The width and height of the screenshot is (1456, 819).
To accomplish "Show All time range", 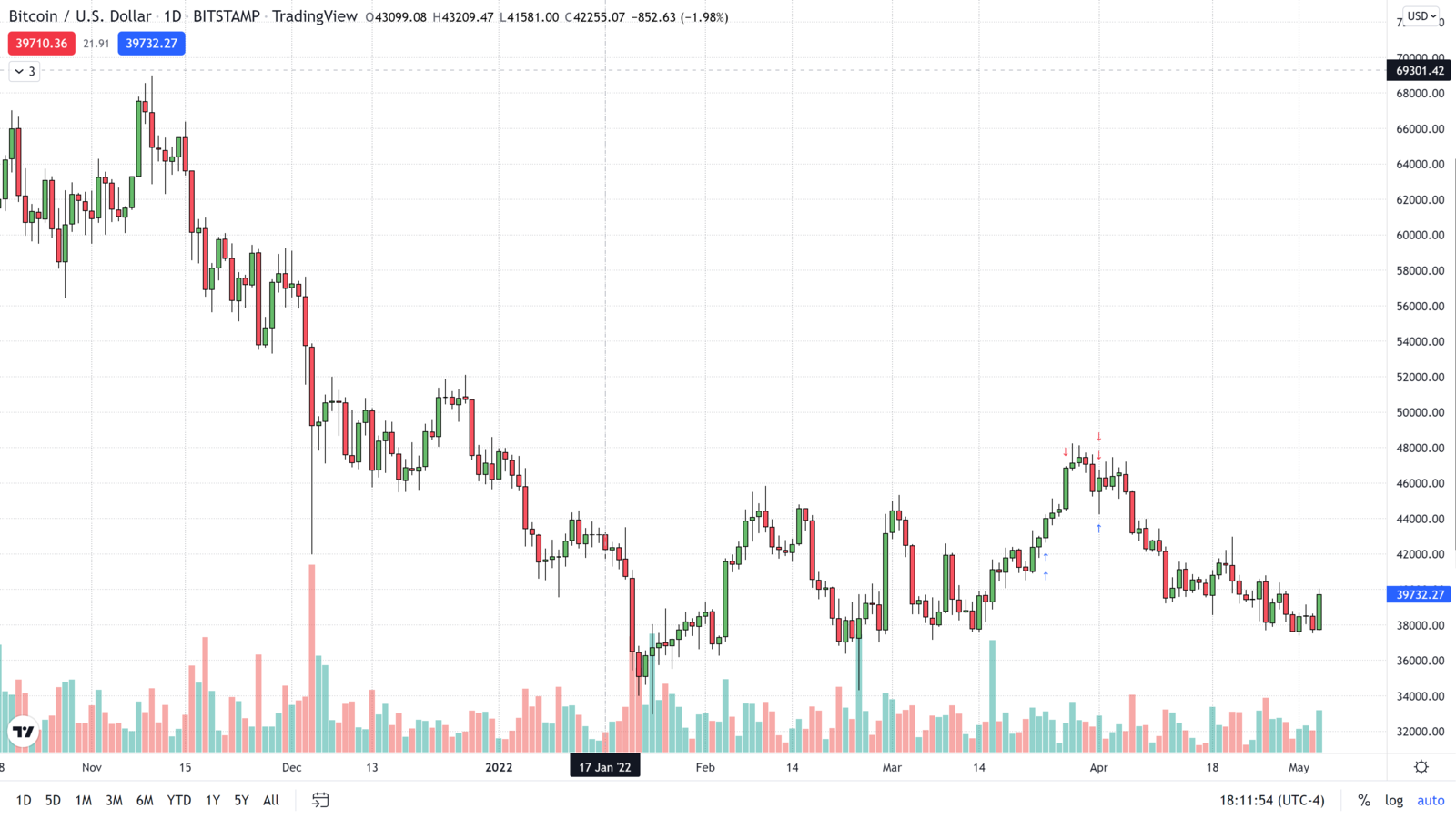I will click(271, 801).
